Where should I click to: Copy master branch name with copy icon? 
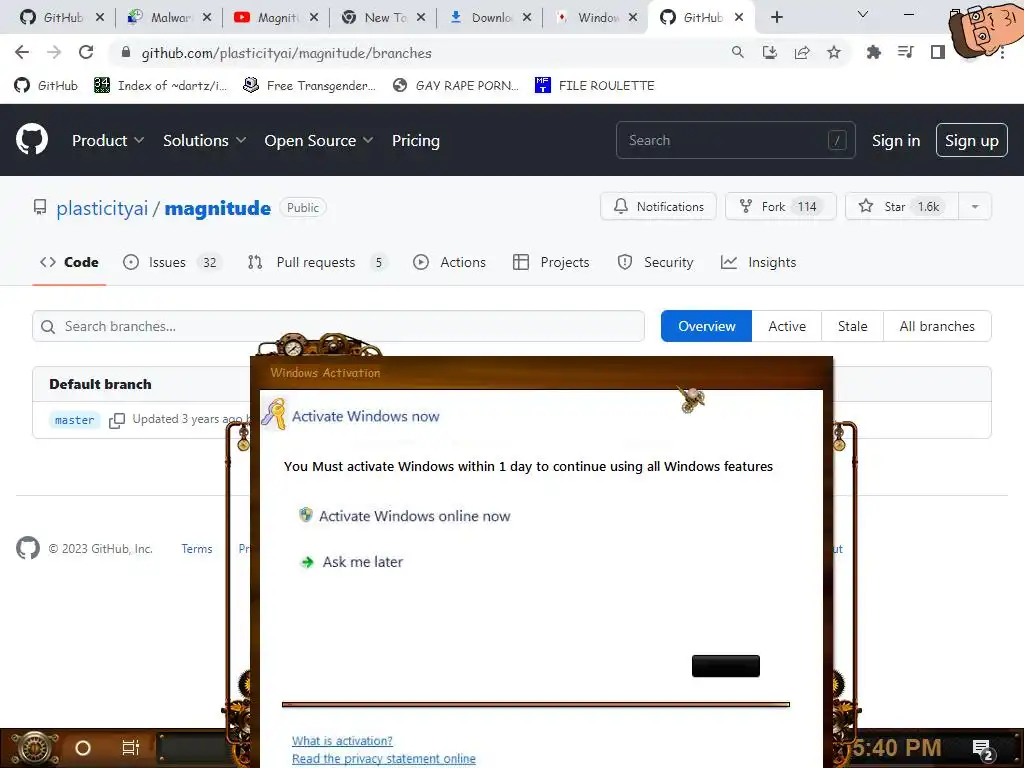point(117,420)
